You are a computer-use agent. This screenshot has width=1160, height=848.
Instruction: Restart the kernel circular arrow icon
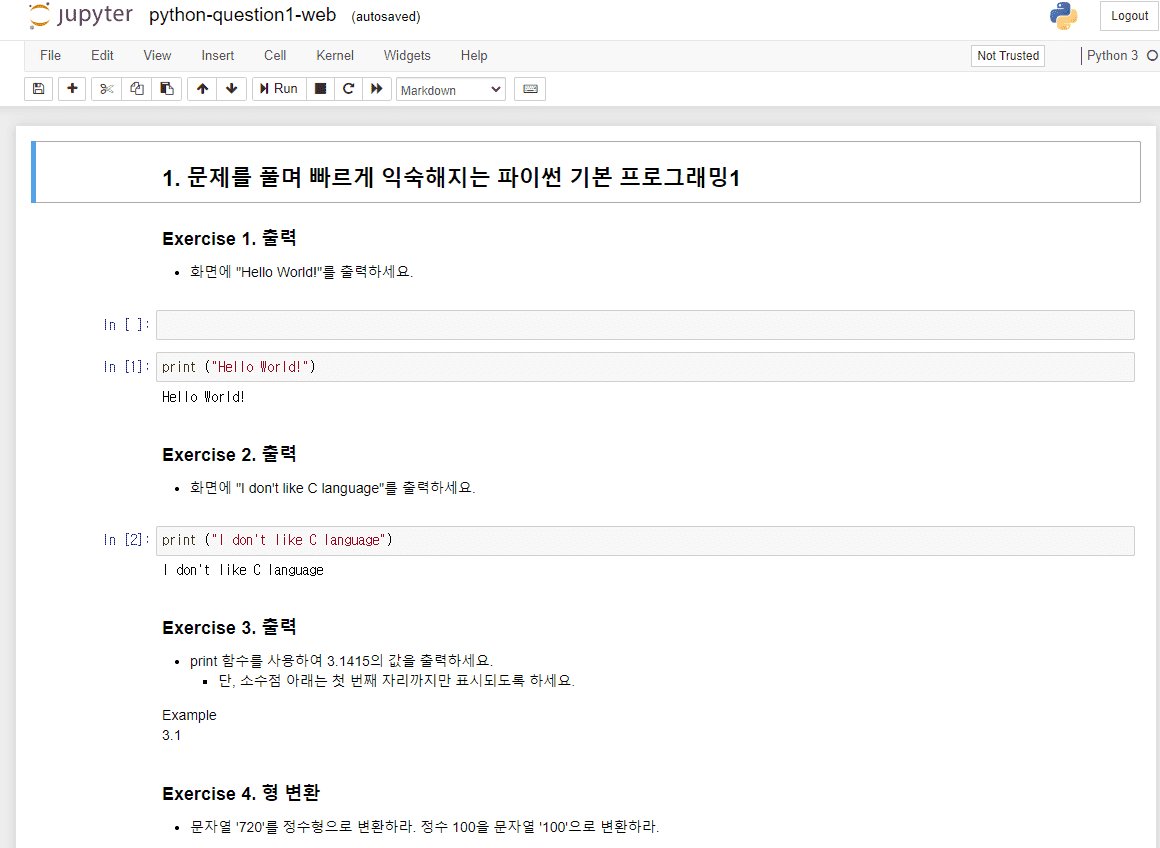348,89
